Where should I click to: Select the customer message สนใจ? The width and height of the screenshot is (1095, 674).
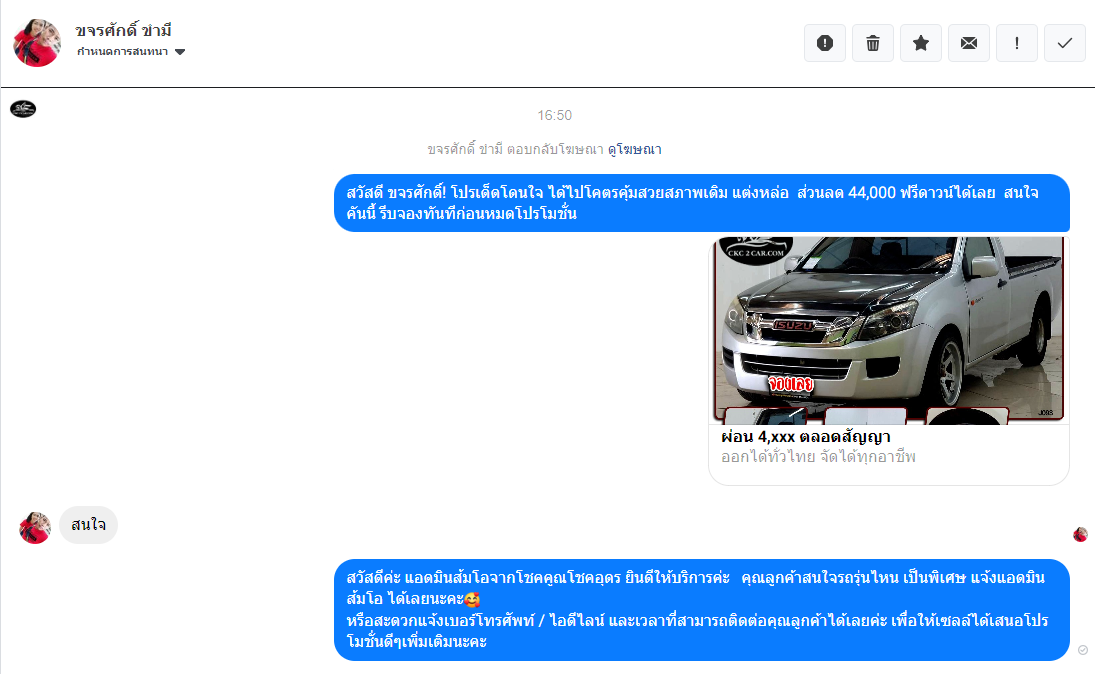[89, 525]
